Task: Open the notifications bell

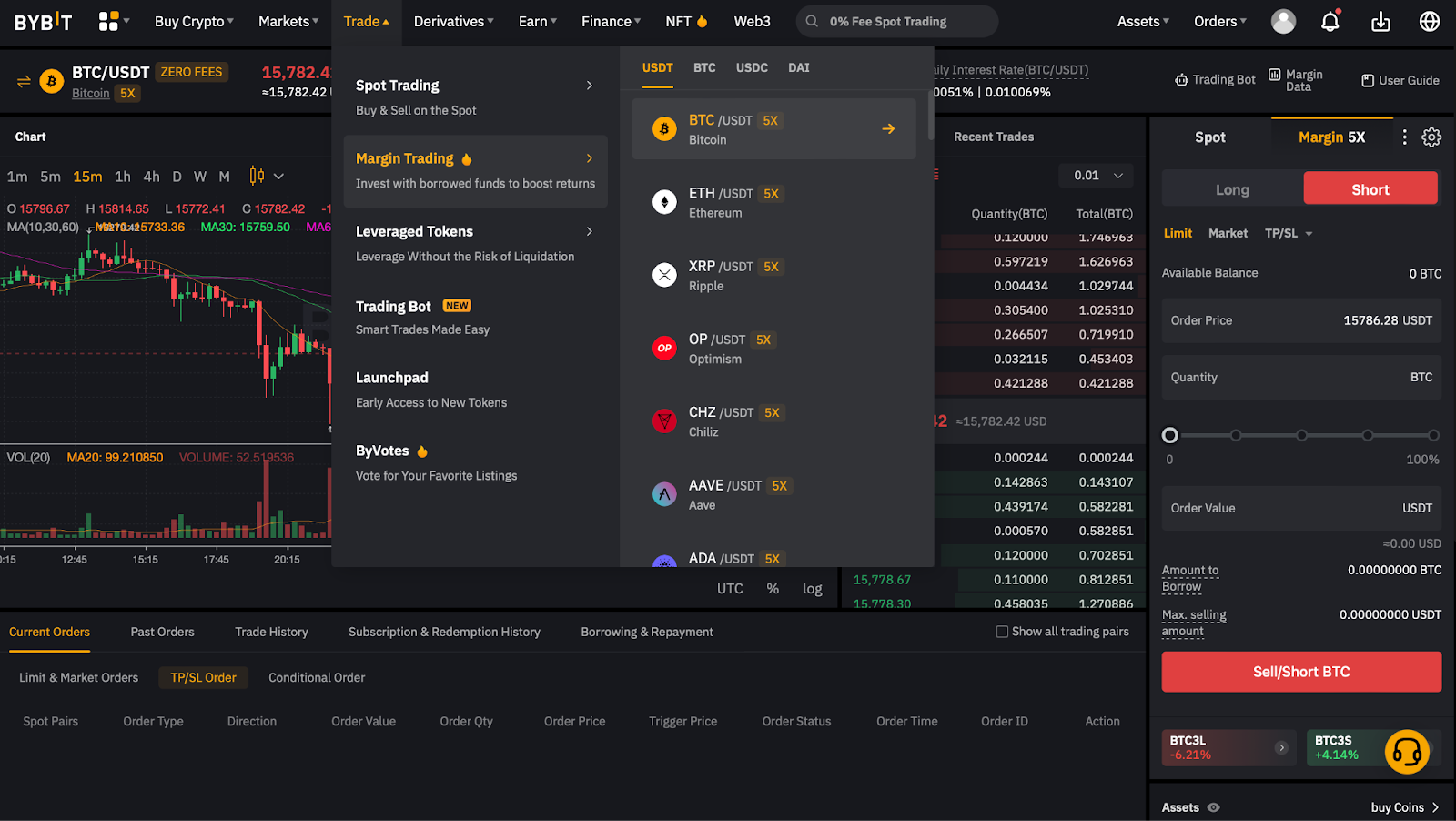Action: coord(1330,21)
